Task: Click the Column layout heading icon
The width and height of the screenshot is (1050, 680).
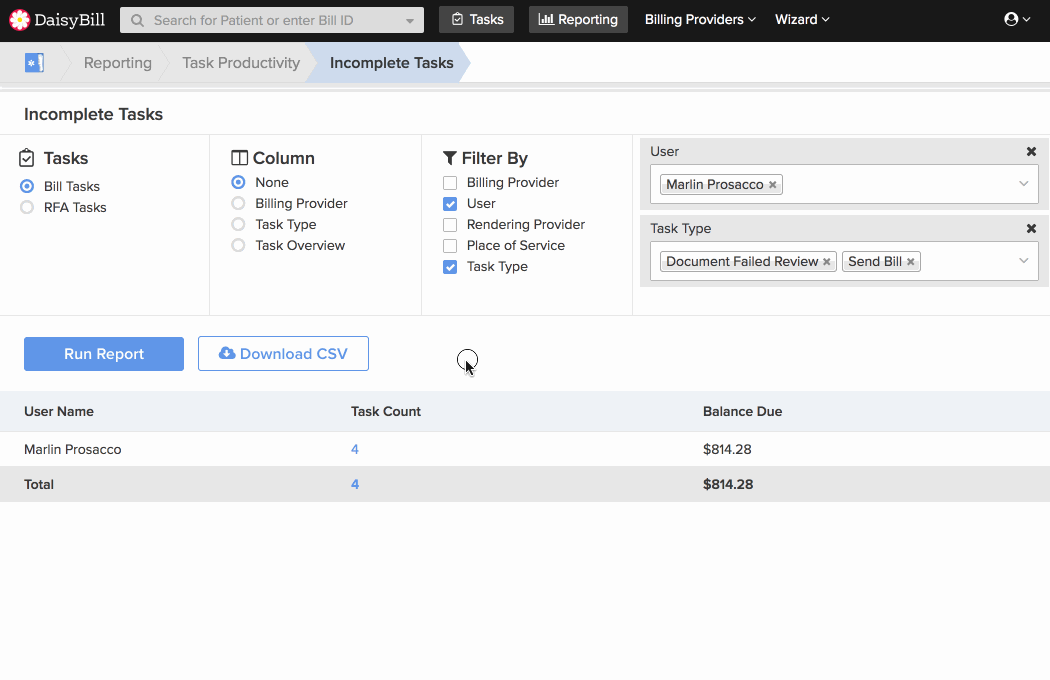Action: [239, 158]
